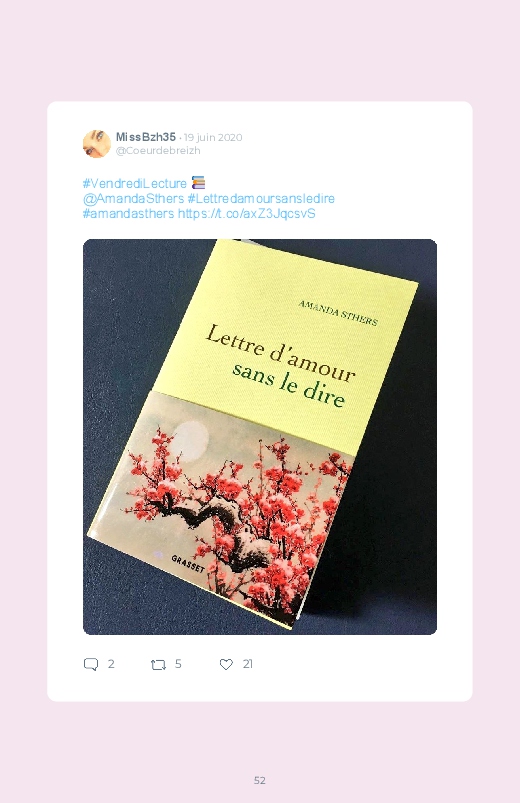
Task: Open the reply speech bubble icon
Action: point(91,664)
